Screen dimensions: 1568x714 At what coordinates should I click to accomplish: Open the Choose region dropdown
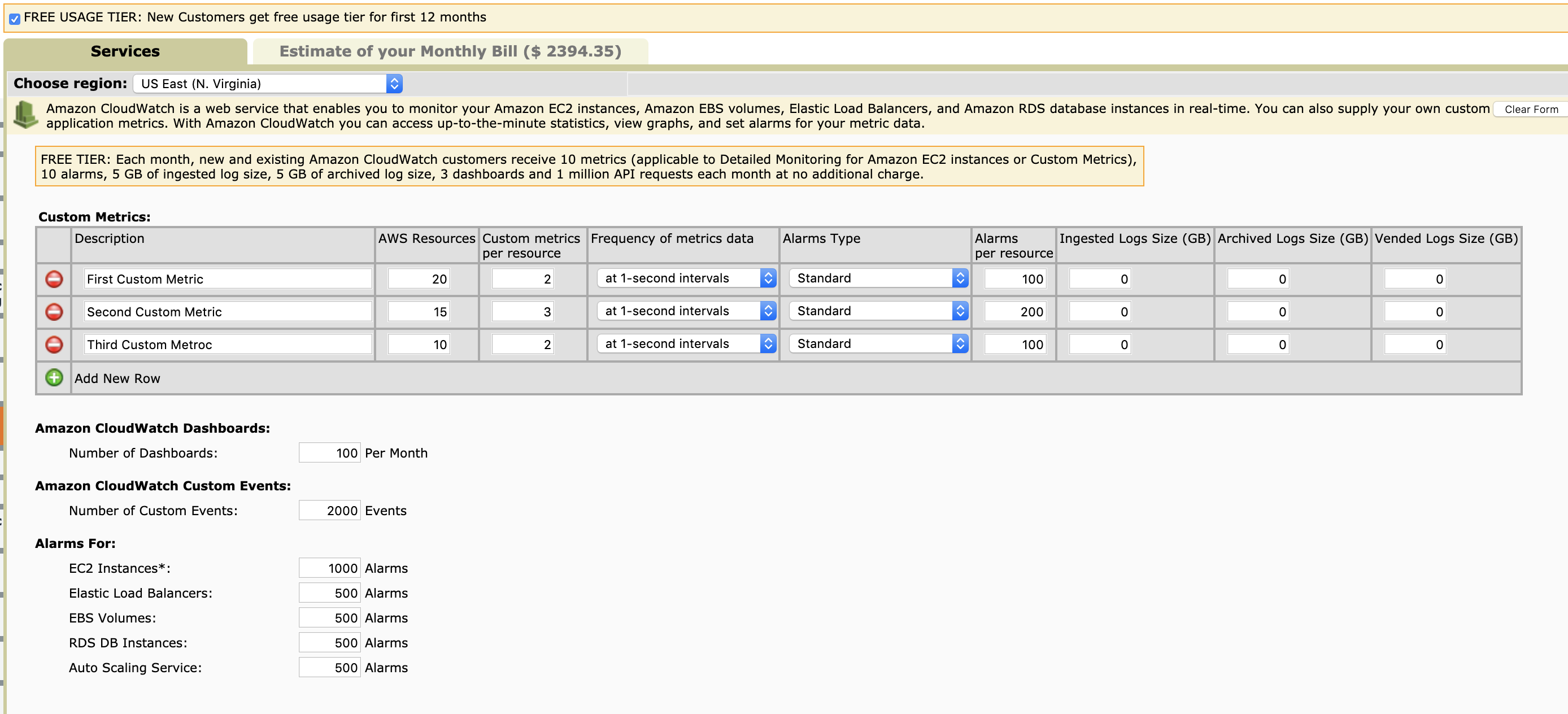click(268, 84)
